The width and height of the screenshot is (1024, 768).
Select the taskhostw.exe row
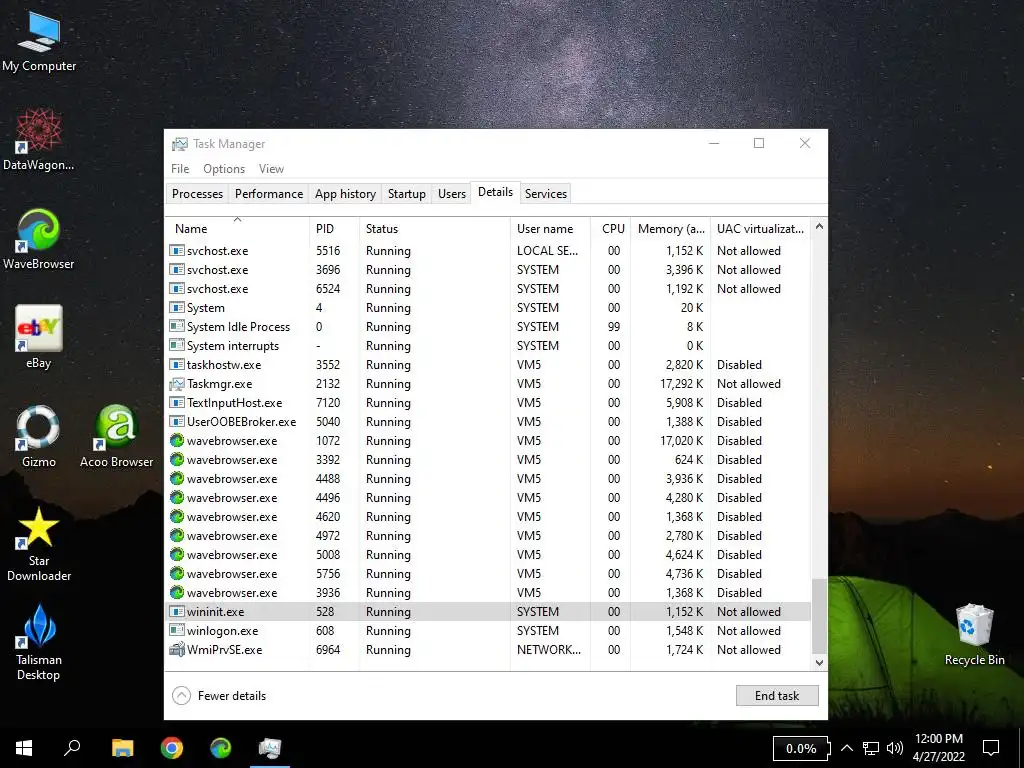coord(488,364)
